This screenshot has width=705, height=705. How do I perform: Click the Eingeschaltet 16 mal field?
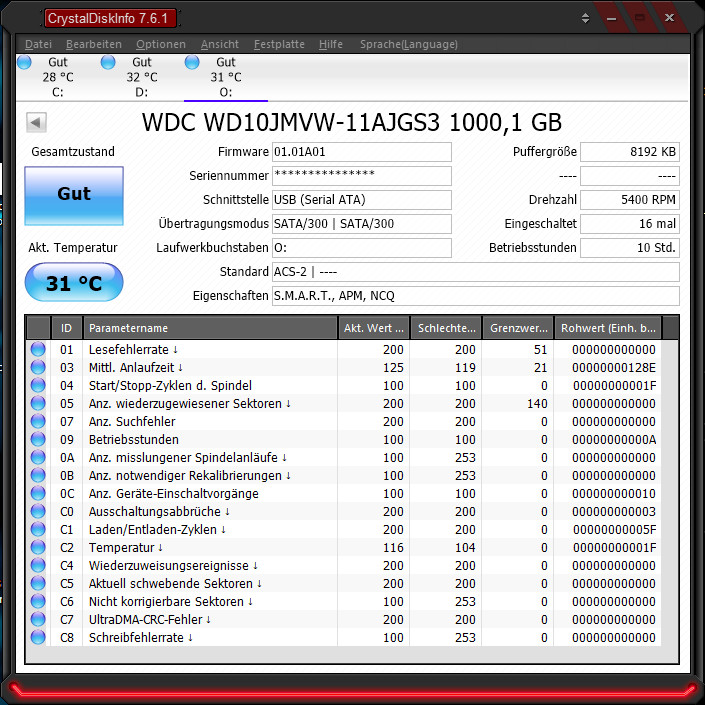(x=630, y=223)
